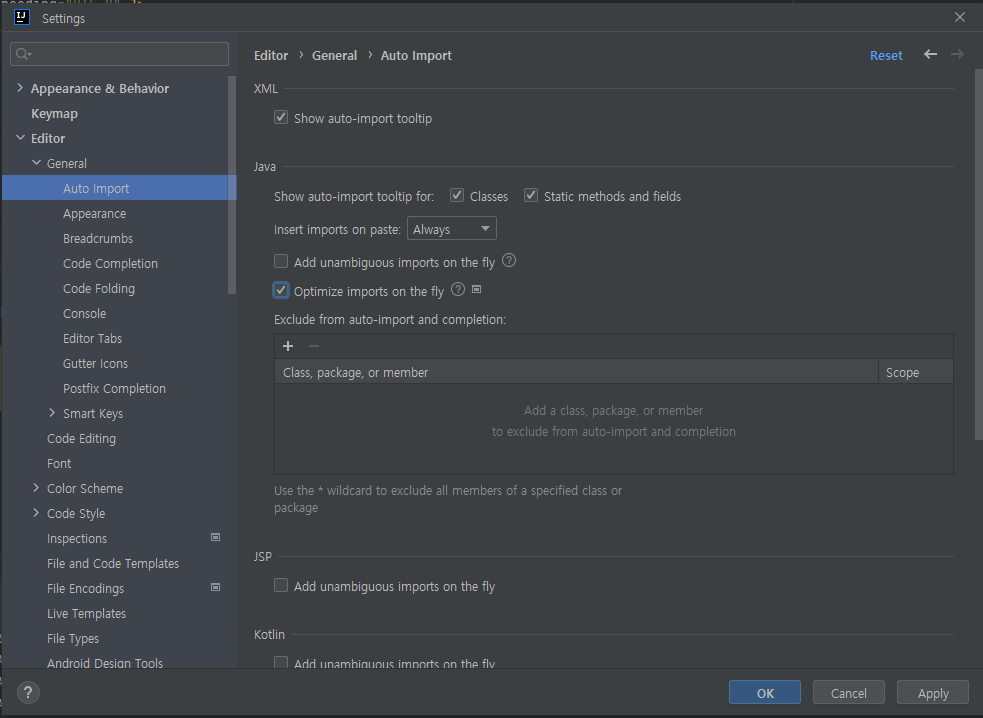The height and width of the screenshot is (718, 983).
Task: Open help for Add unambiguous imports
Action: 509,260
